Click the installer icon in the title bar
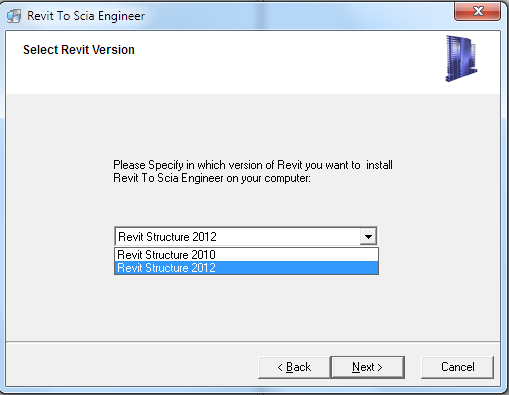The width and height of the screenshot is (509, 395). (14, 16)
